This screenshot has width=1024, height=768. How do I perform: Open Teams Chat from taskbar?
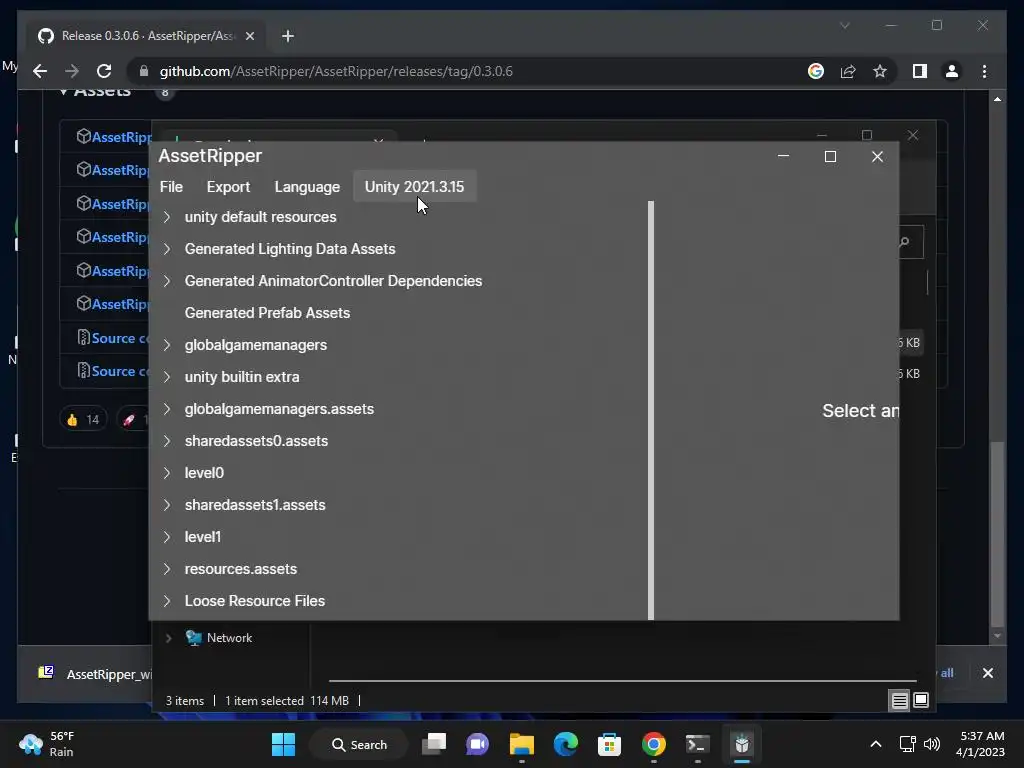(x=477, y=744)
